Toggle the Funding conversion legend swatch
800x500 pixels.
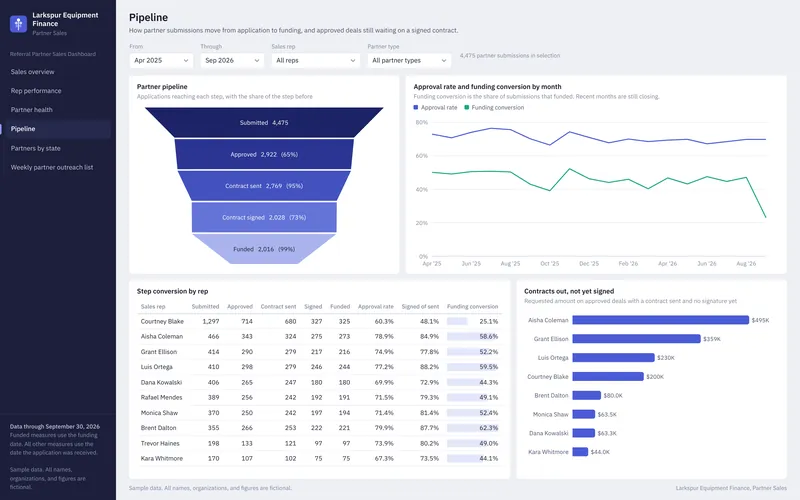pos(467,107)
